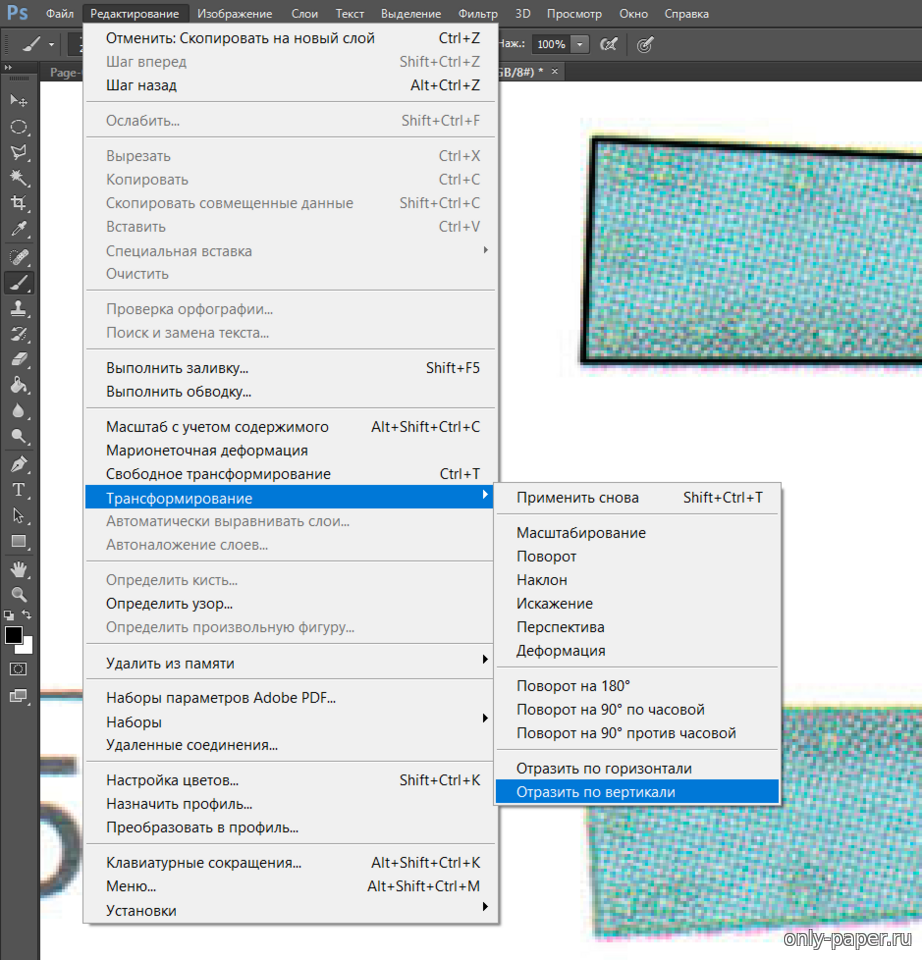Close the open document tab
Image resolution: width=922 pixels, height=960 pixels.
click(x=555, y=72)
